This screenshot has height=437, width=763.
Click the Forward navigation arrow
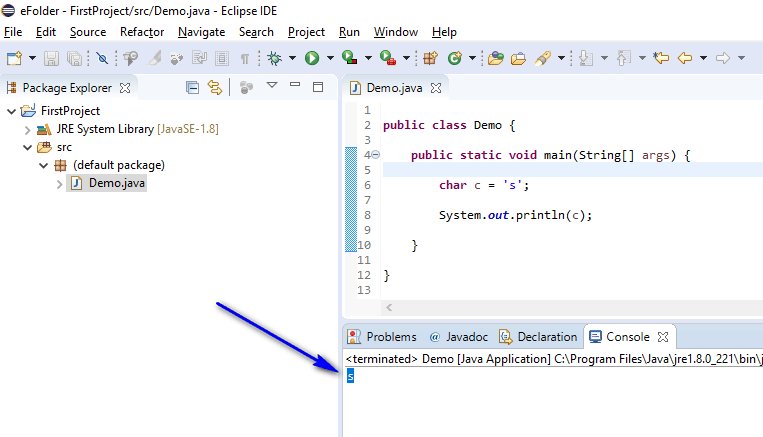point(723,58)
